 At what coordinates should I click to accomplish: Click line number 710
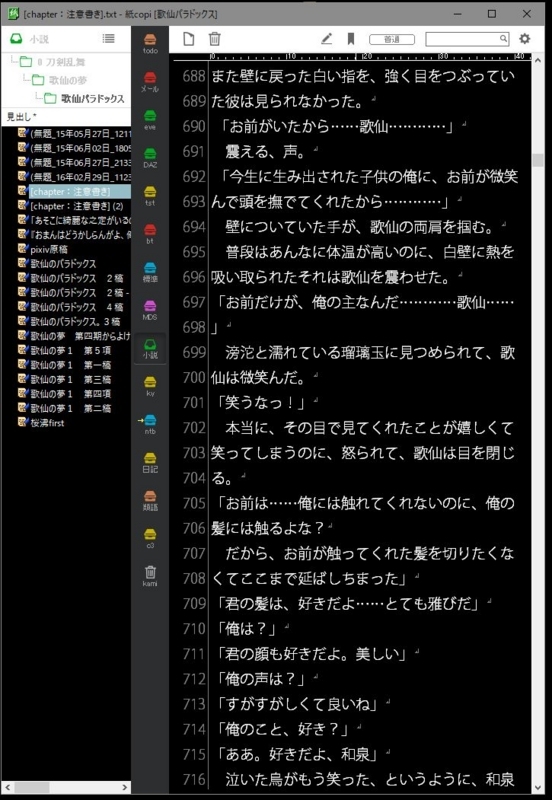[194, 629]
